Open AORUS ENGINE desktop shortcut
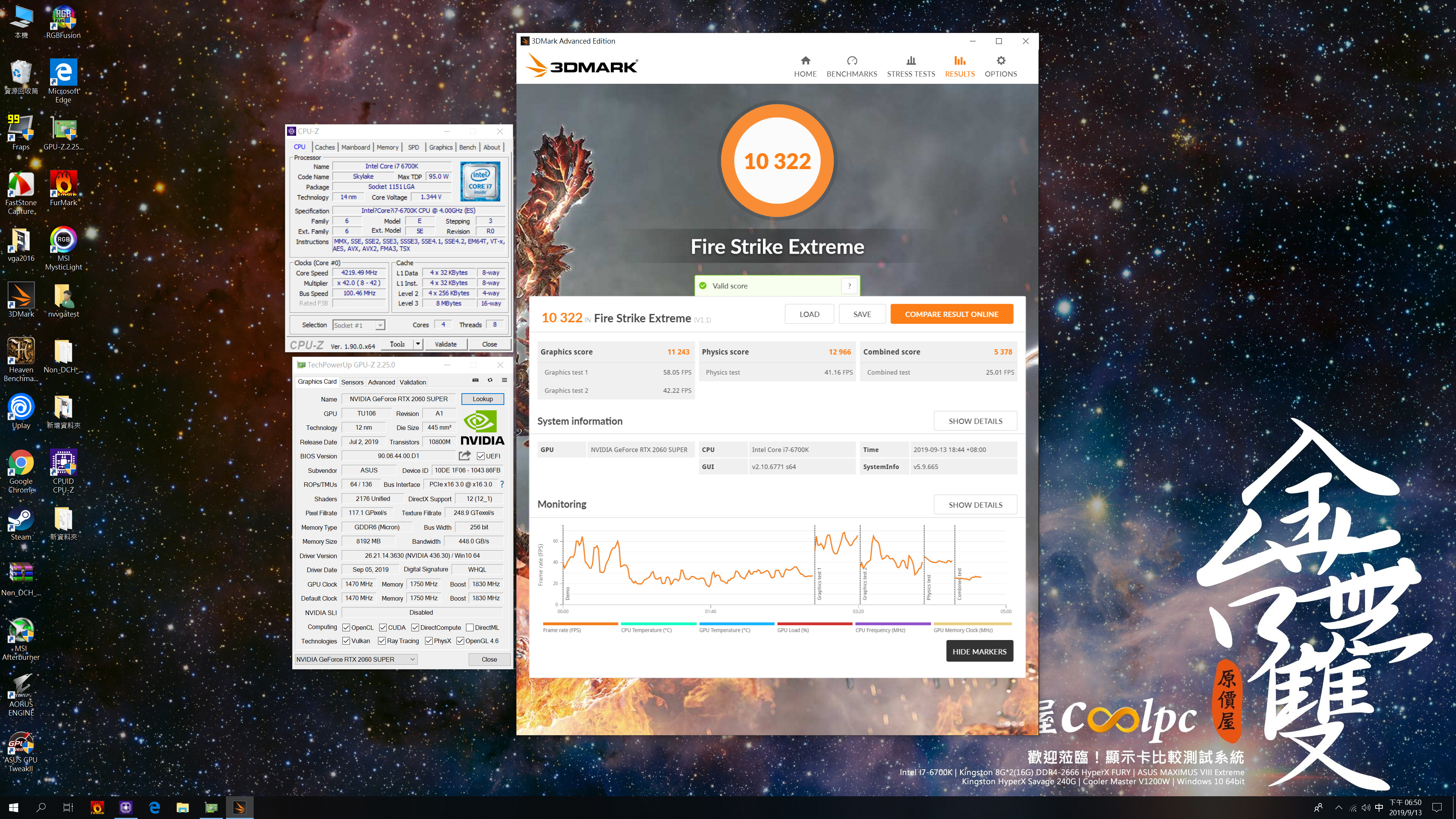Image resolution: width=1456 pixels, height=819 pixels. (21, 695)
